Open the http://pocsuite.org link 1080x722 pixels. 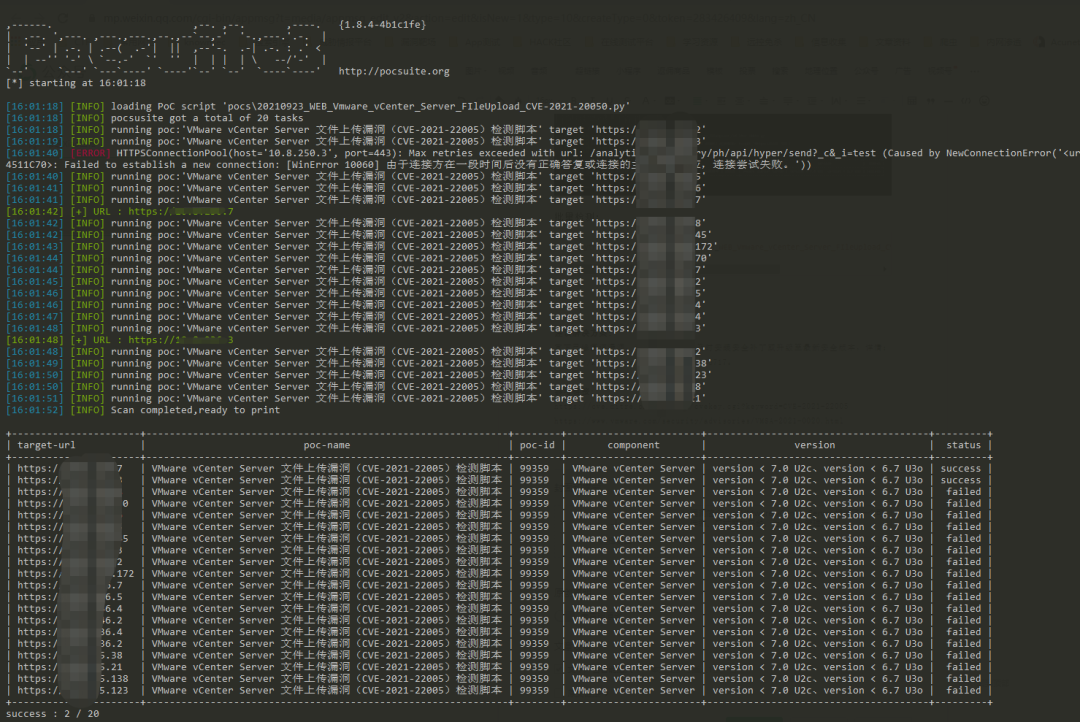tap(394, 71)
